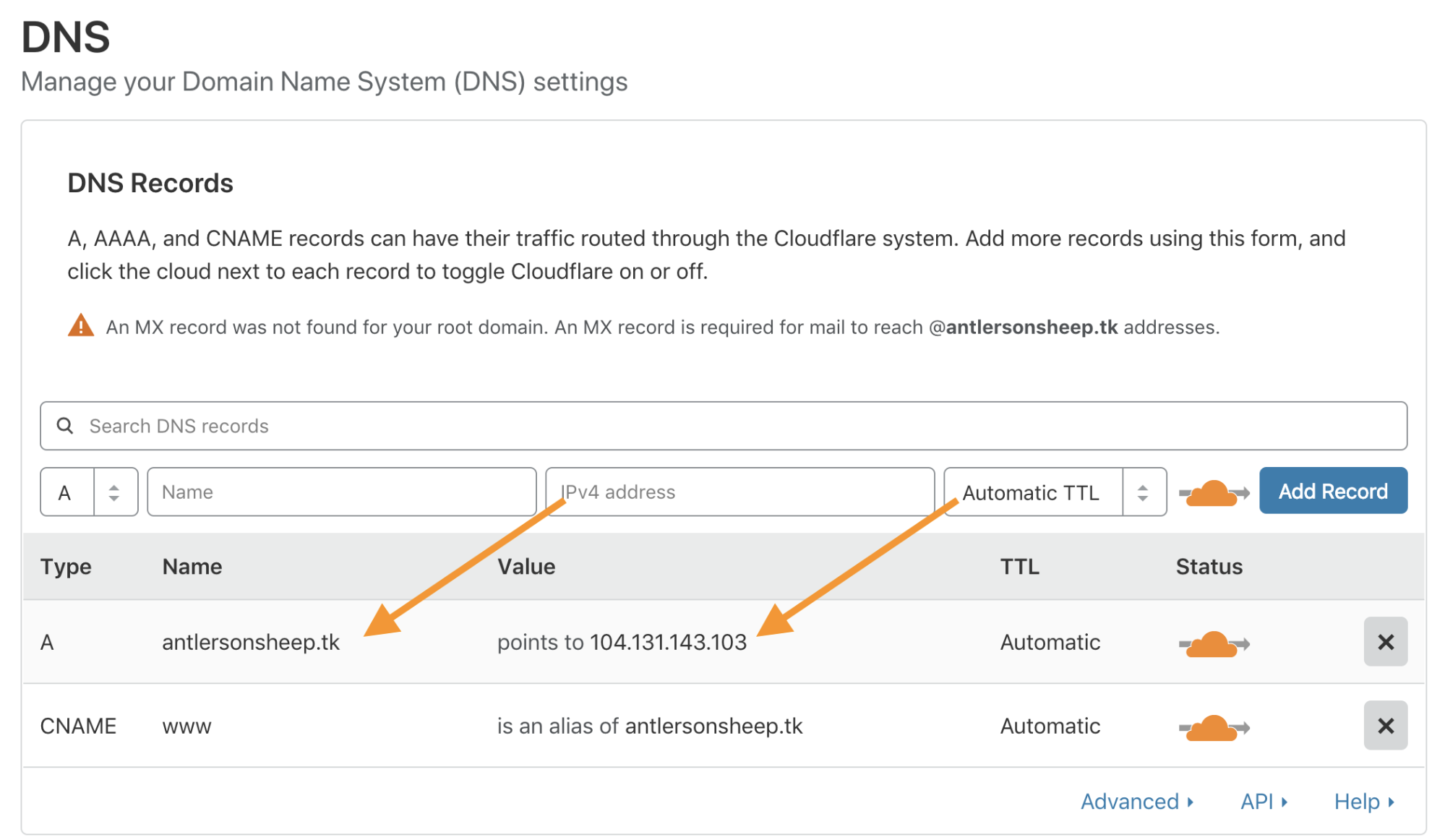1445x840 pixels.
Task: Click the Name input field
Action: (x=341, y=492)
